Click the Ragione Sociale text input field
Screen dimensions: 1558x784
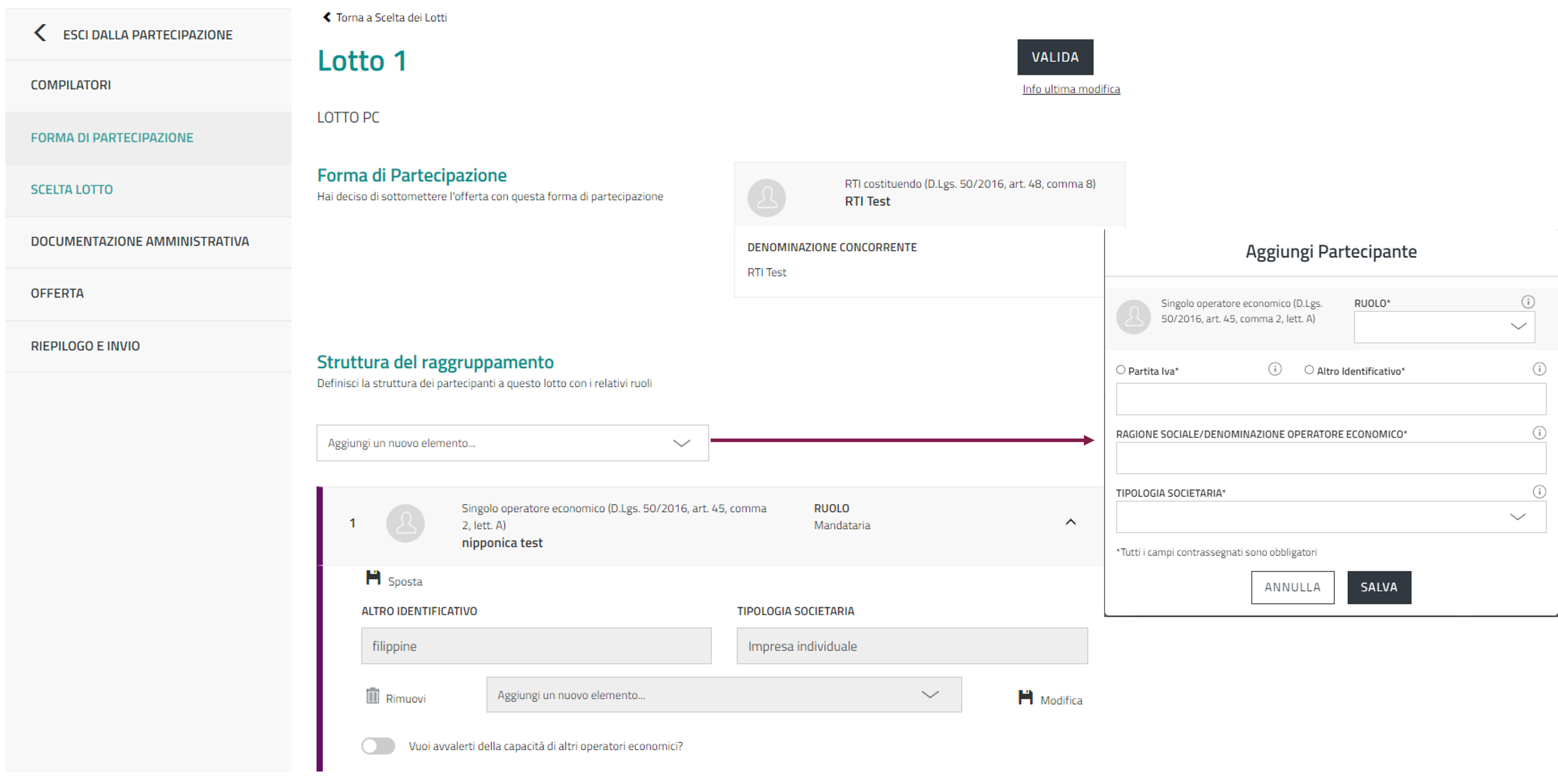pos(1330,458)
